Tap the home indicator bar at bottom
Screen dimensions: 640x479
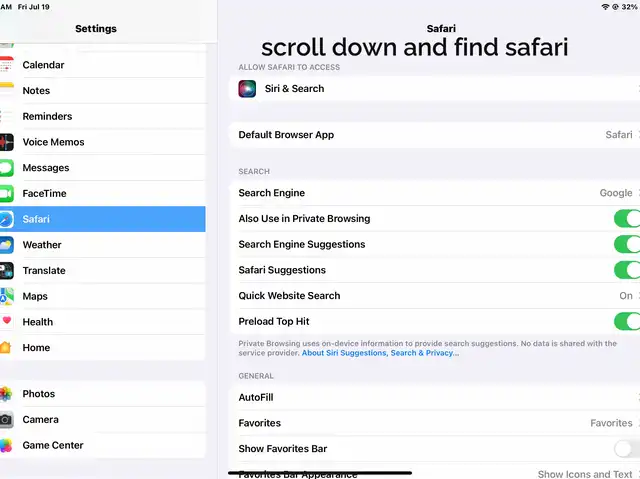tap(320, 473)
